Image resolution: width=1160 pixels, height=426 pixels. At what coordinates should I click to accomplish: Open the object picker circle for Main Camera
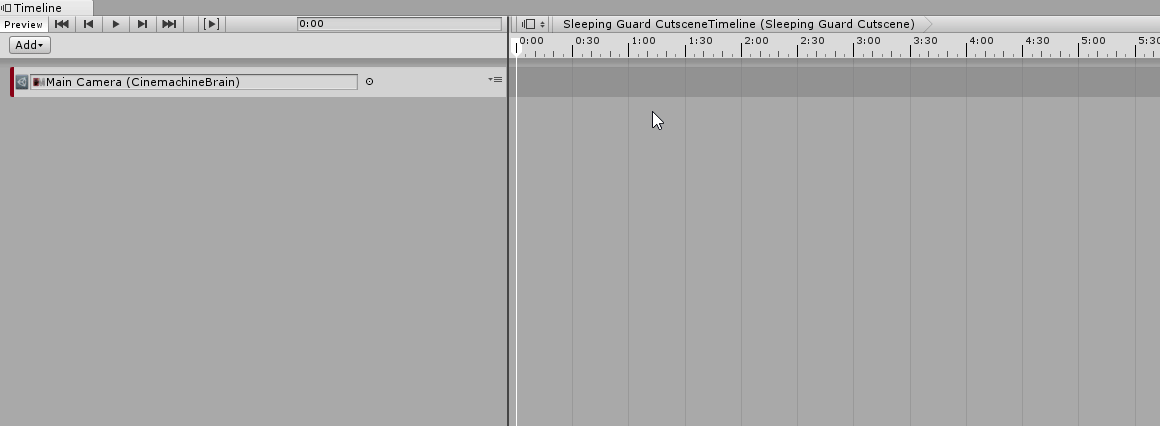369,81
